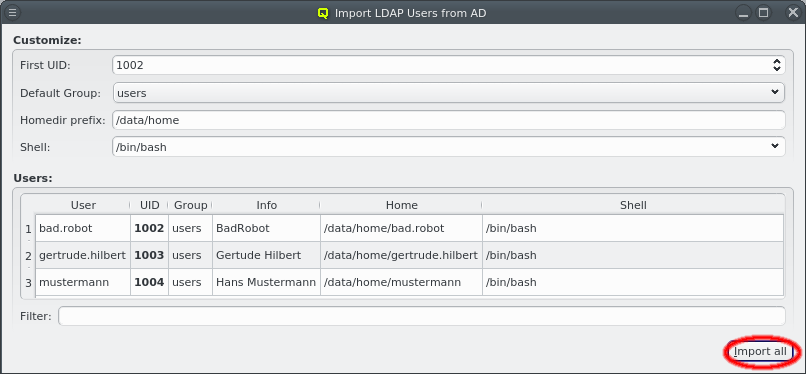Click UID cell 1004
This screenshot has width=806, height=374.
(150, 282)
